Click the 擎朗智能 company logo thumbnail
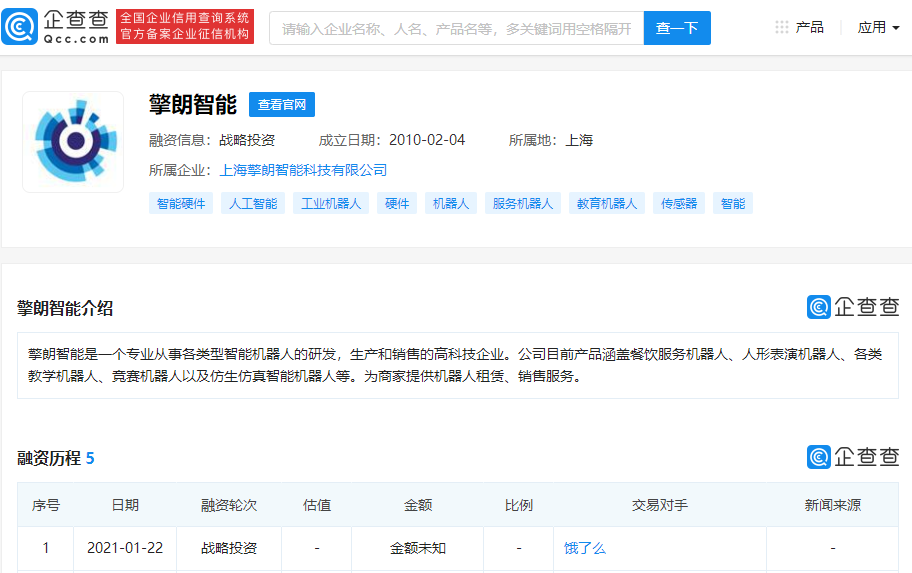This screenshot has width=912, height=573. pos(73,142)
